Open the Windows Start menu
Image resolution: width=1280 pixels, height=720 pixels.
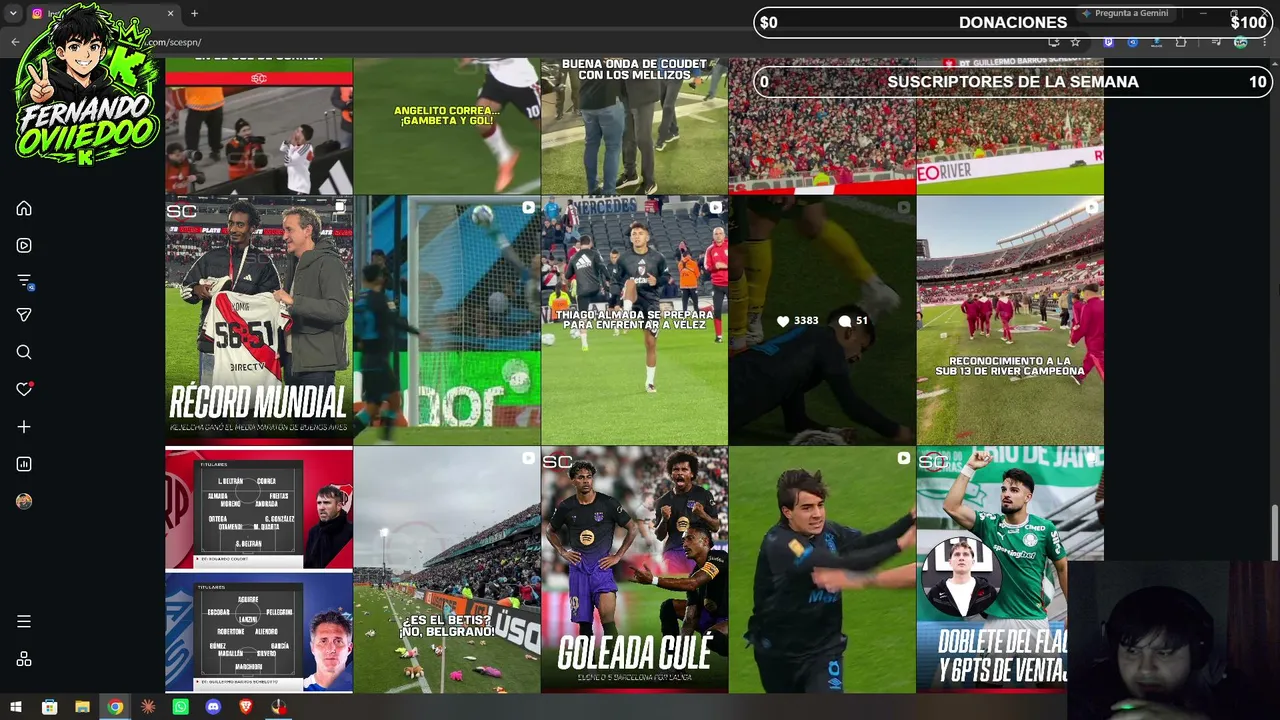(x=16, y=707)
